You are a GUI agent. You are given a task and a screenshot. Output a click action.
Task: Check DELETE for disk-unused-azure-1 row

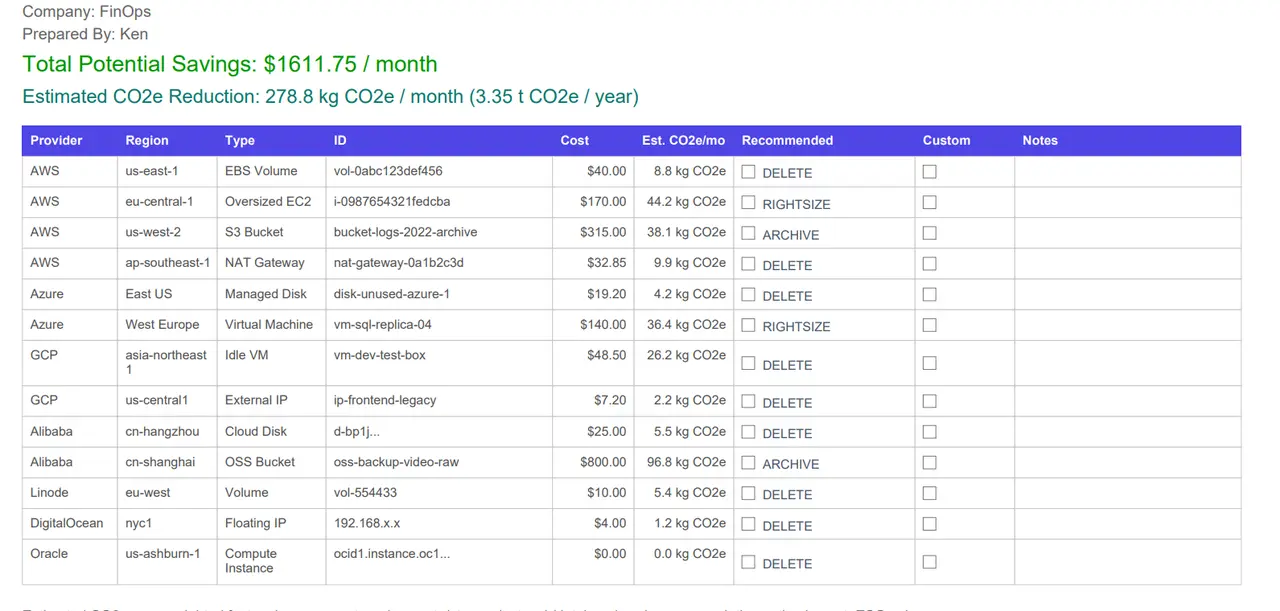(x=748, y=295)
